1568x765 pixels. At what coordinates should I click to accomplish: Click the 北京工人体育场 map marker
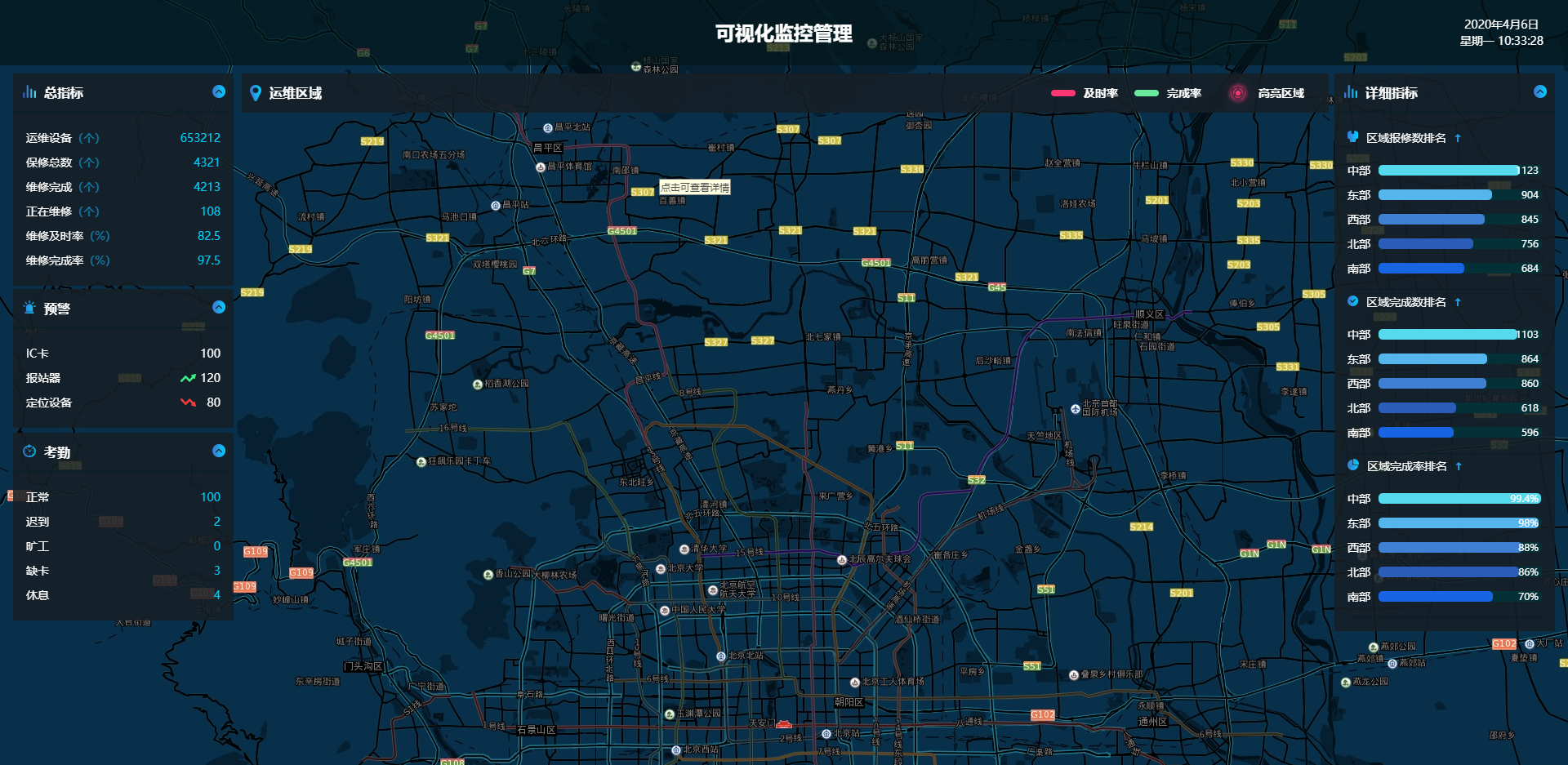point(855,683)
